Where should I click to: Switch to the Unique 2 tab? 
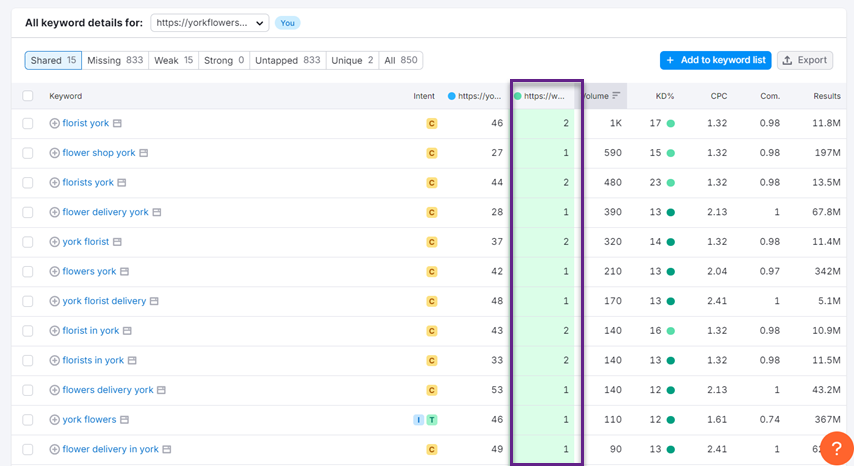352,60
